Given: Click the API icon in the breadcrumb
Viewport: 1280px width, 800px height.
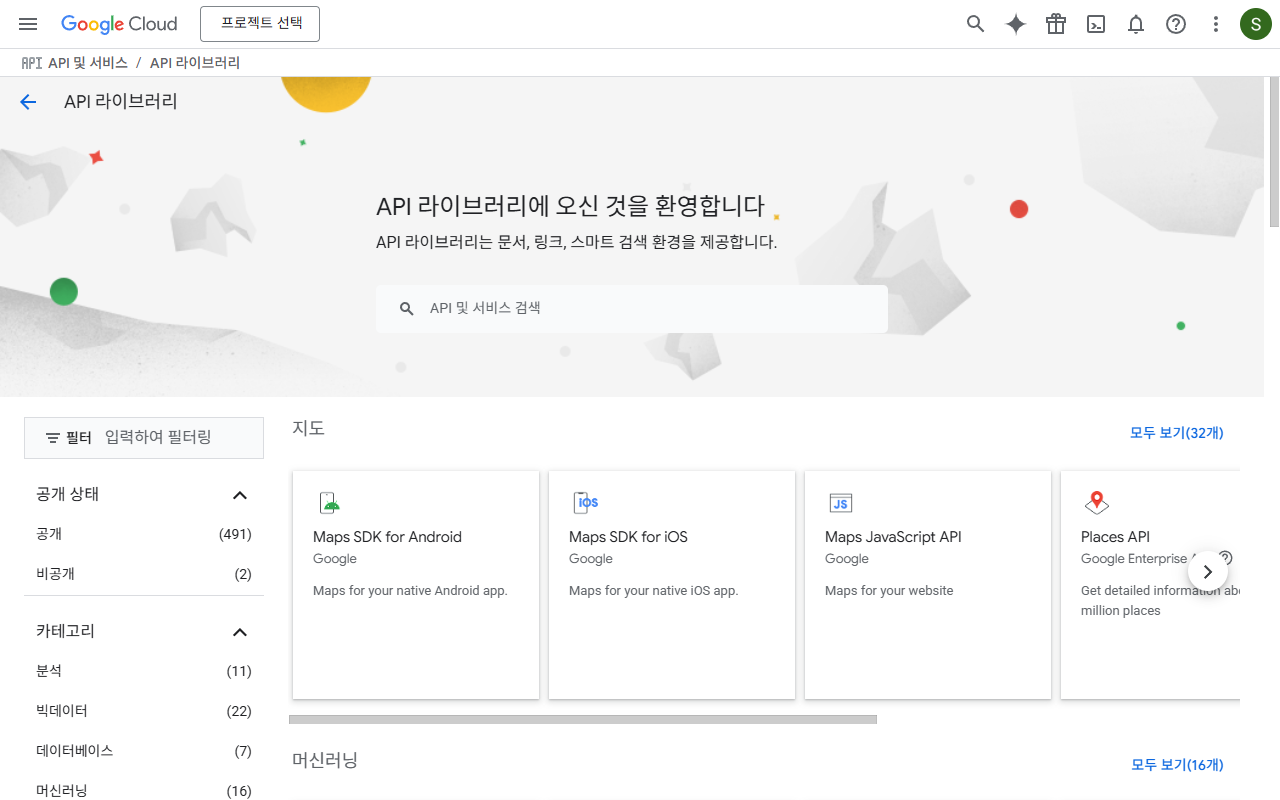Looking at the screenshot, I should [32, 63].
